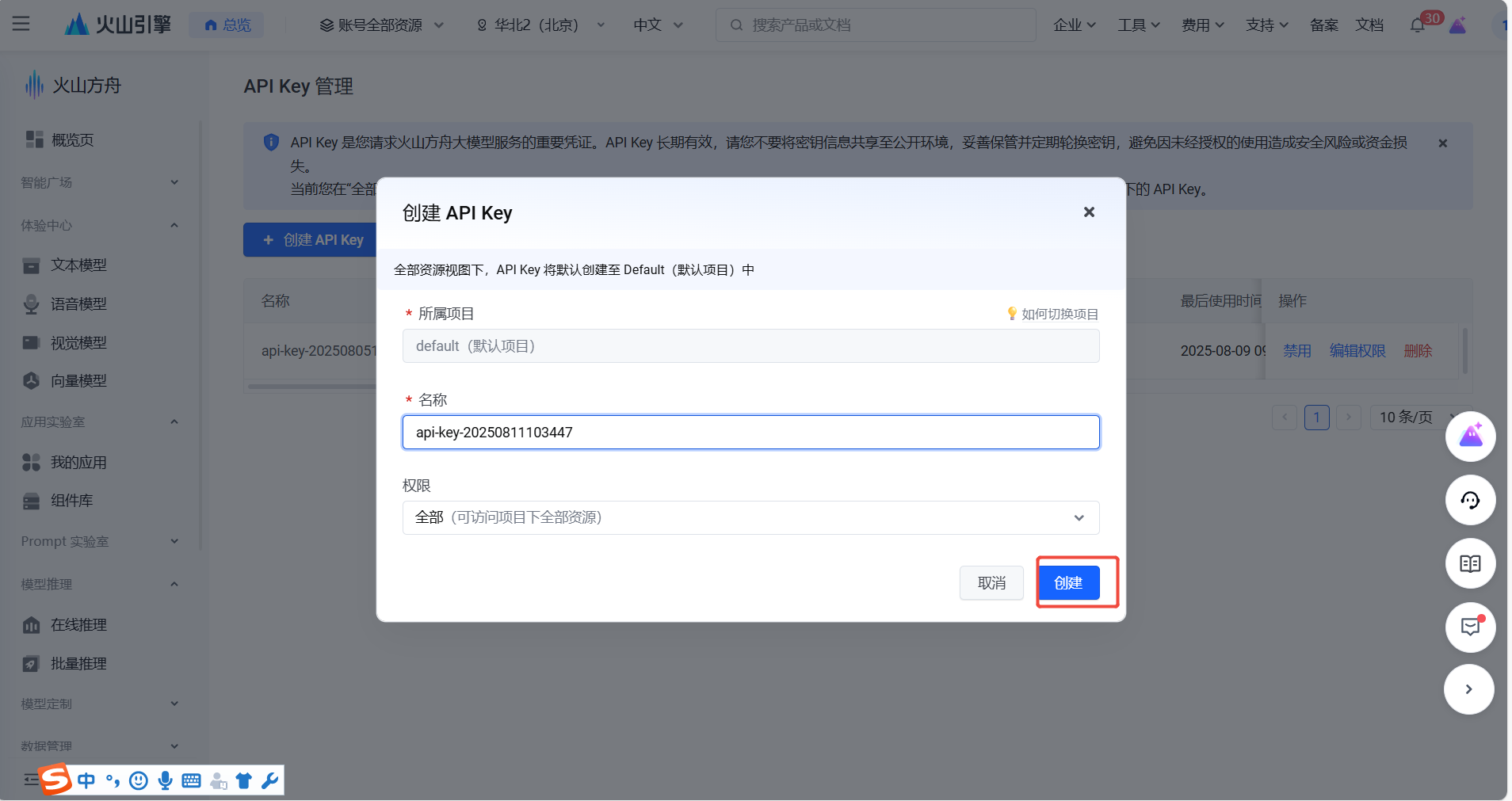Open the 10 条/页 page size dropdown

[1415, 417]
